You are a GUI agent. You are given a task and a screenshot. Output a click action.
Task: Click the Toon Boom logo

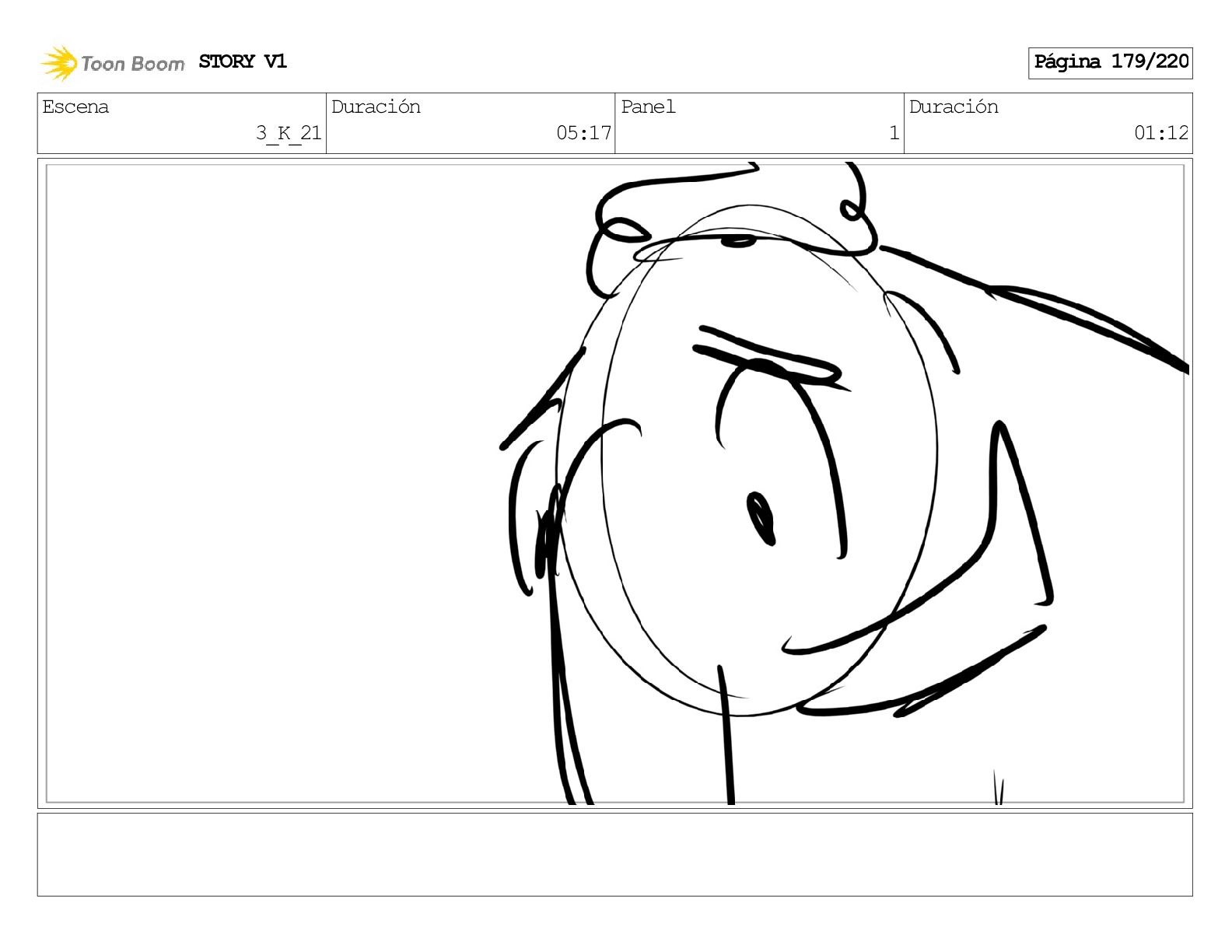tap(113, 63)
